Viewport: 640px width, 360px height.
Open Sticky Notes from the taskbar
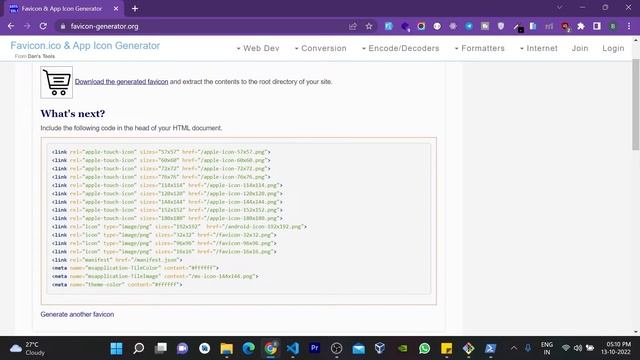pos(447,348)
